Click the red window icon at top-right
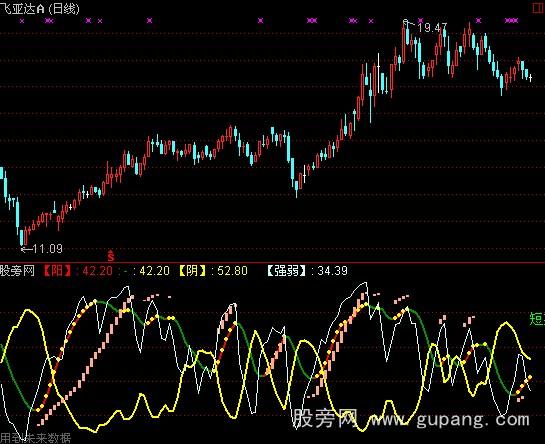This screenshot has height=444, width=545. (539, 7)
